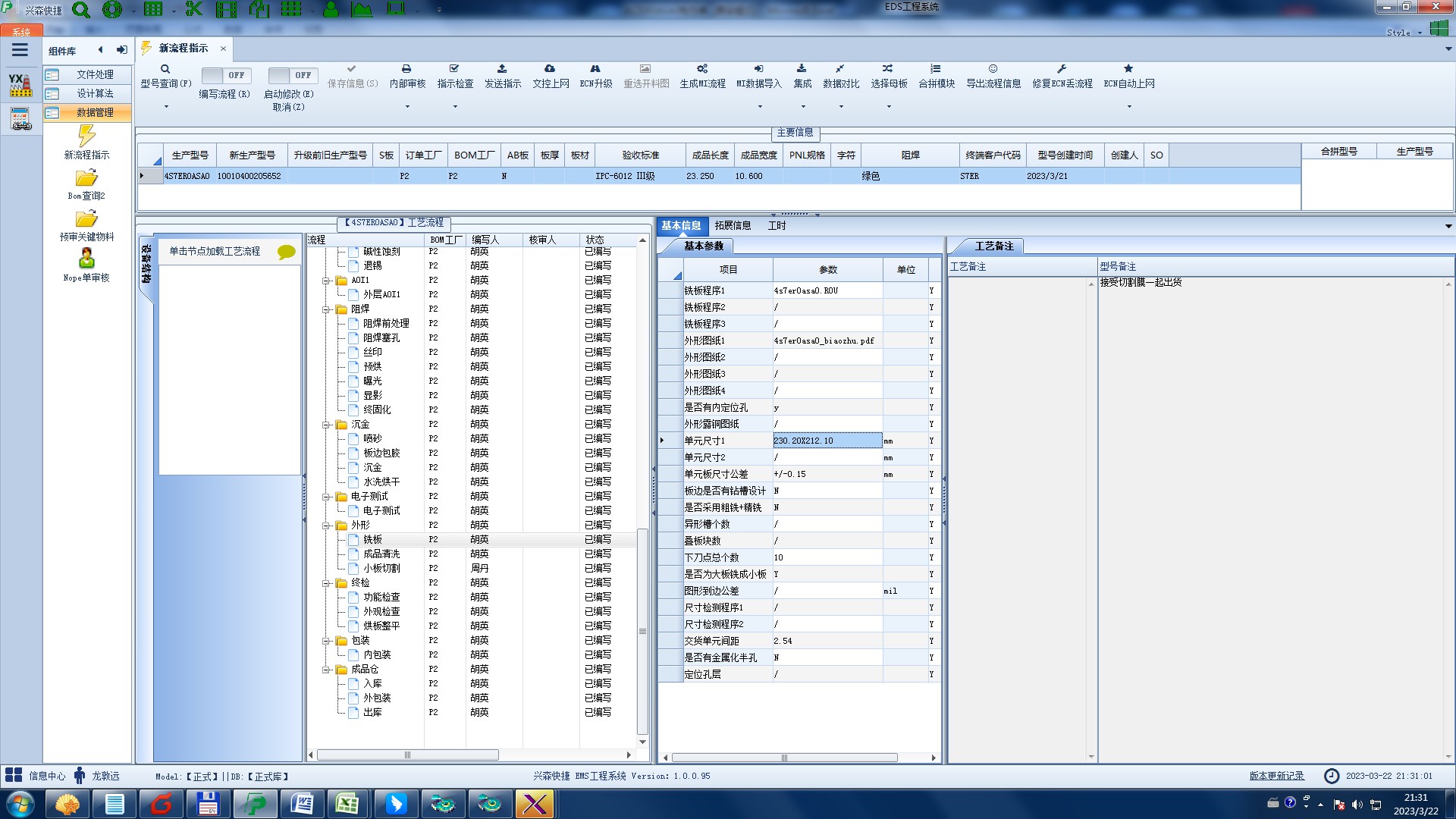The height and width of the screenshot is (819, 1456).
Task: Collapse the 沉金 folder node
Action: pyautogui.click(x=326, y=425)
